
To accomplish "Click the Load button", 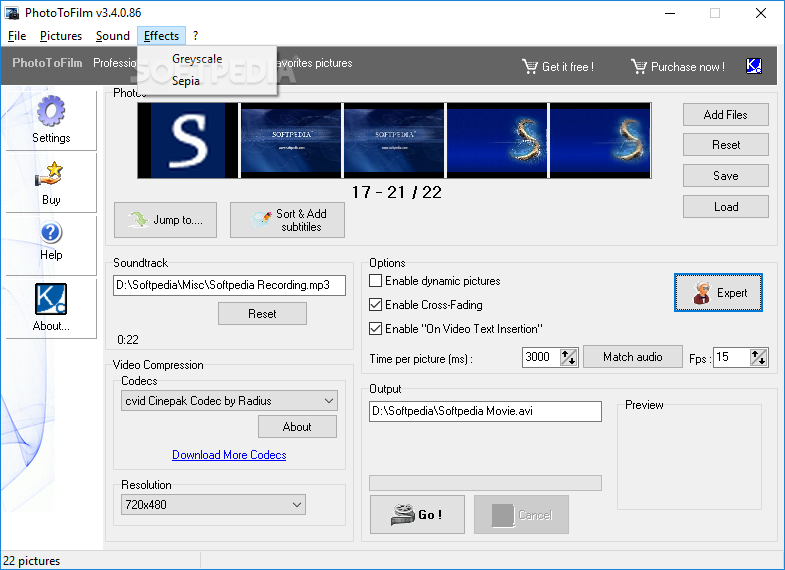I will pyautogui.click(x=725, y=207).
